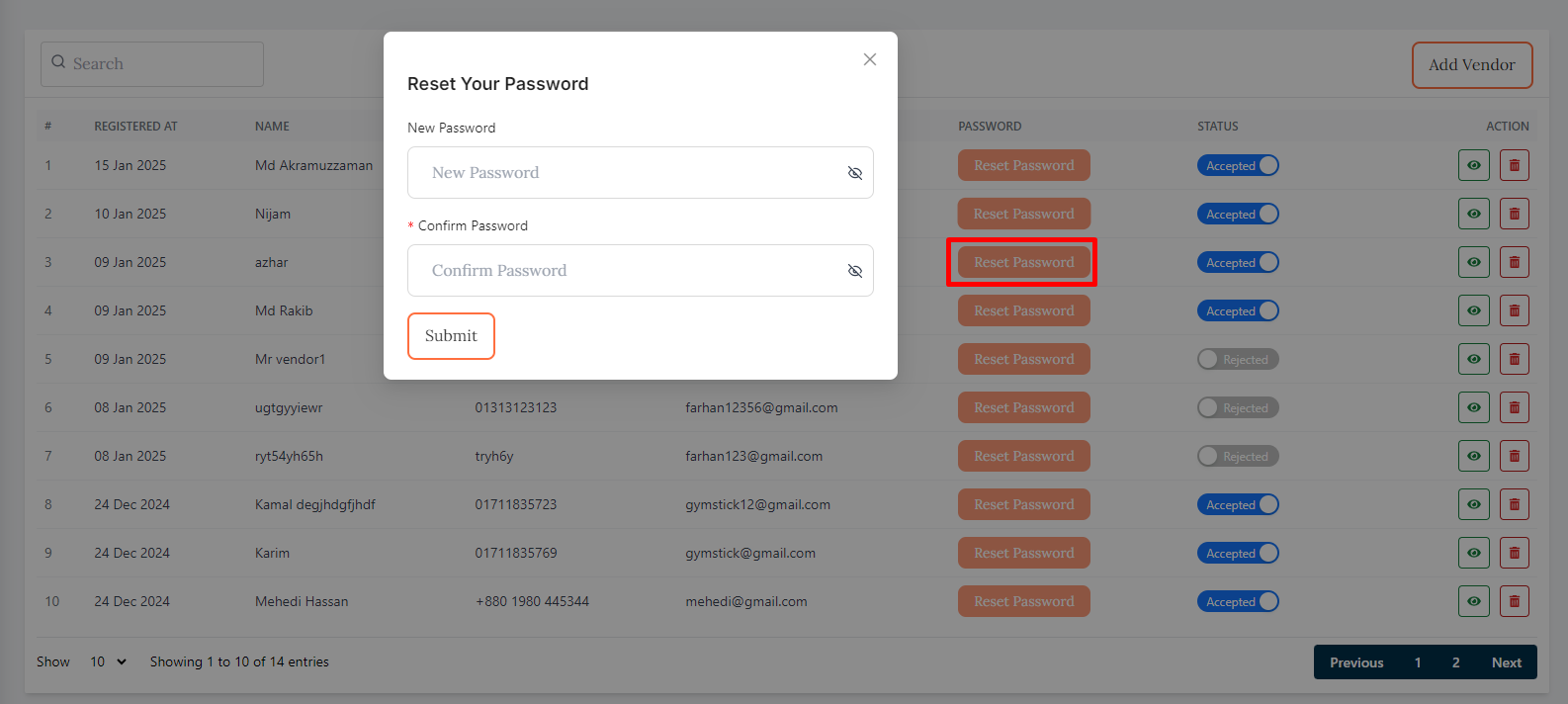This screenshot has width=1568, height=704.
Task: Open Add Vendor form
Action: [1471, 65]
